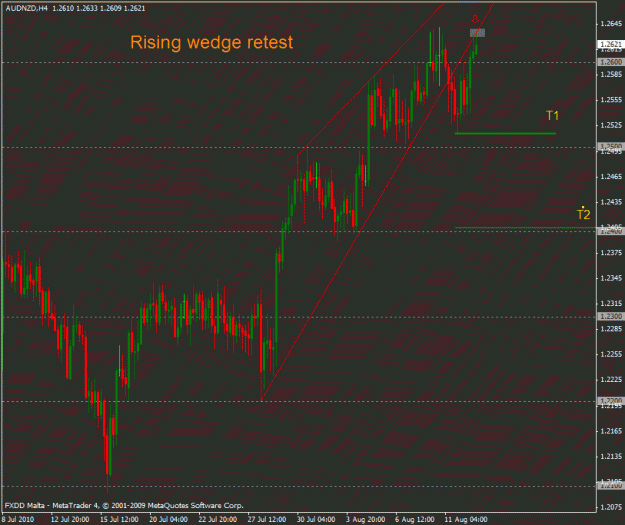Viewport: 625px width, 525px height.
Task: Click the red down arrow marker
Action: [474, 19]
